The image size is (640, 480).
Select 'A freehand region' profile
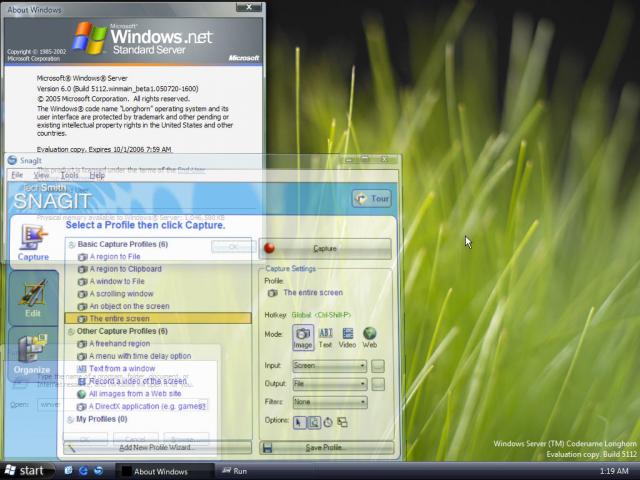point(120,344)
